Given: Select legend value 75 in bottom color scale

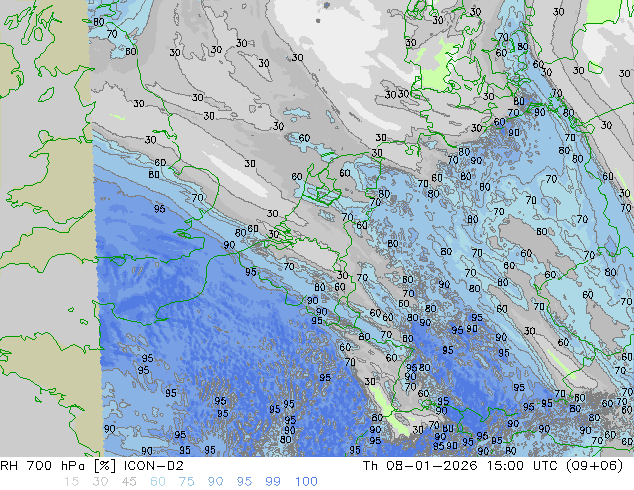Looking at the screenshot, I should (x=186, y=482).
